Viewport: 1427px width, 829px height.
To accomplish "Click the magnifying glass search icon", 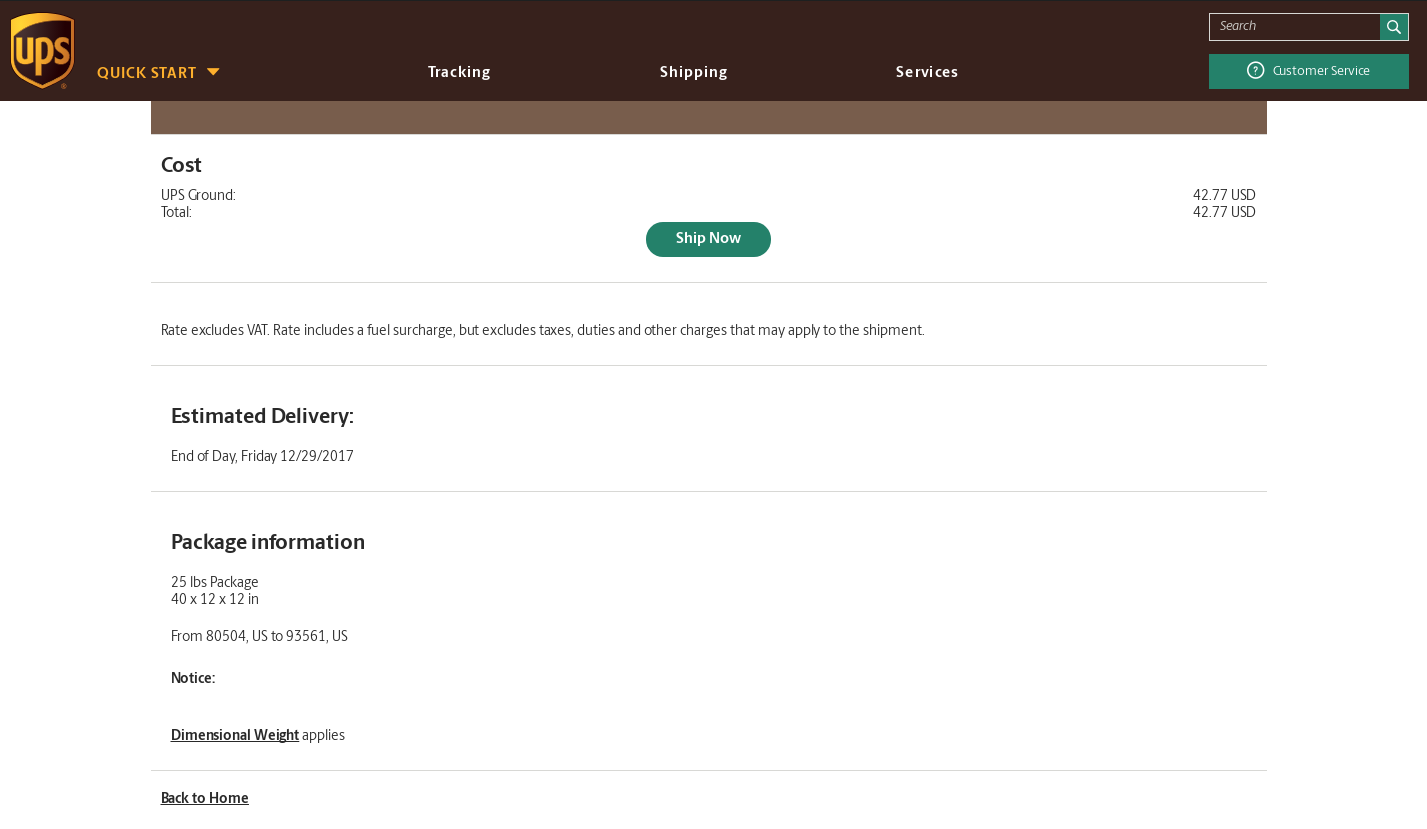I will pos(1394,27).
